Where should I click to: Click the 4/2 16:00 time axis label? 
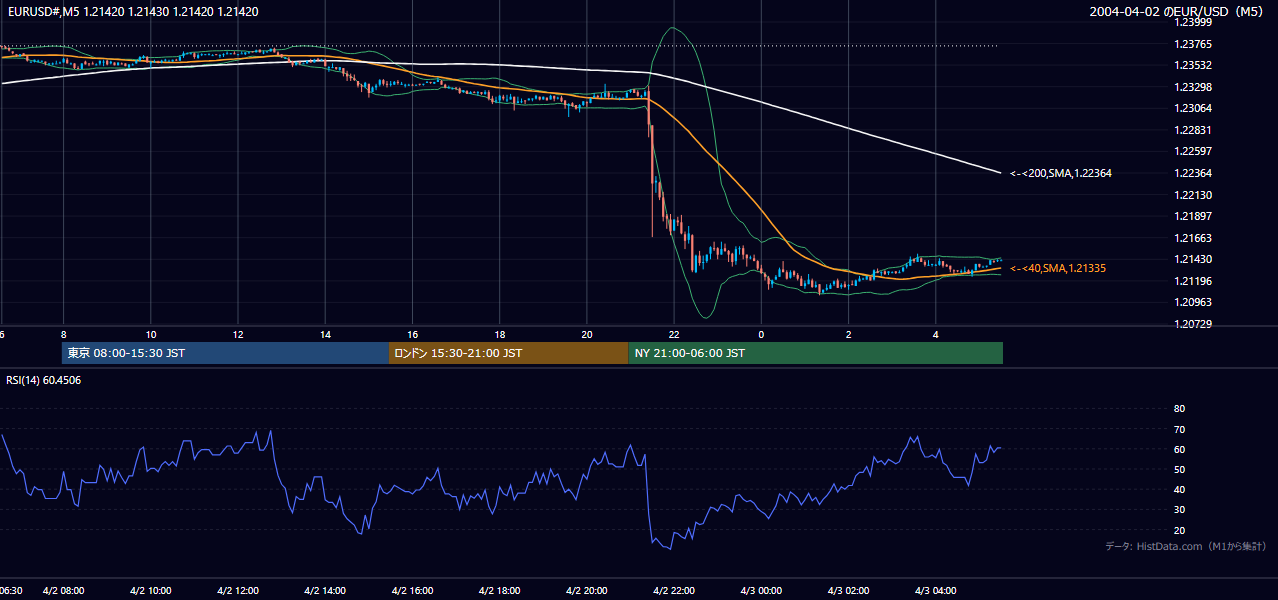point(412,591)
